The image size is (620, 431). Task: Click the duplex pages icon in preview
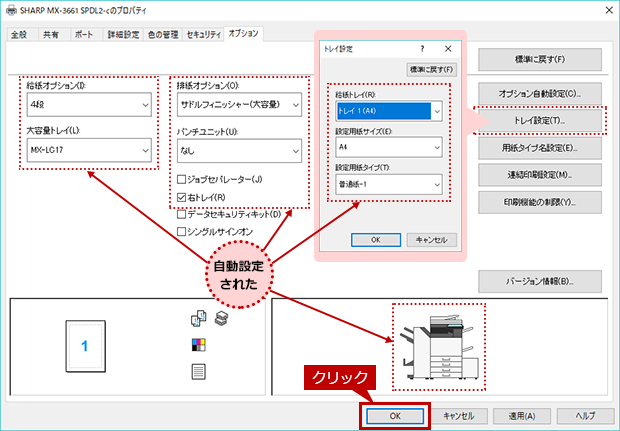pyautogui.click(x=198, y=318)
